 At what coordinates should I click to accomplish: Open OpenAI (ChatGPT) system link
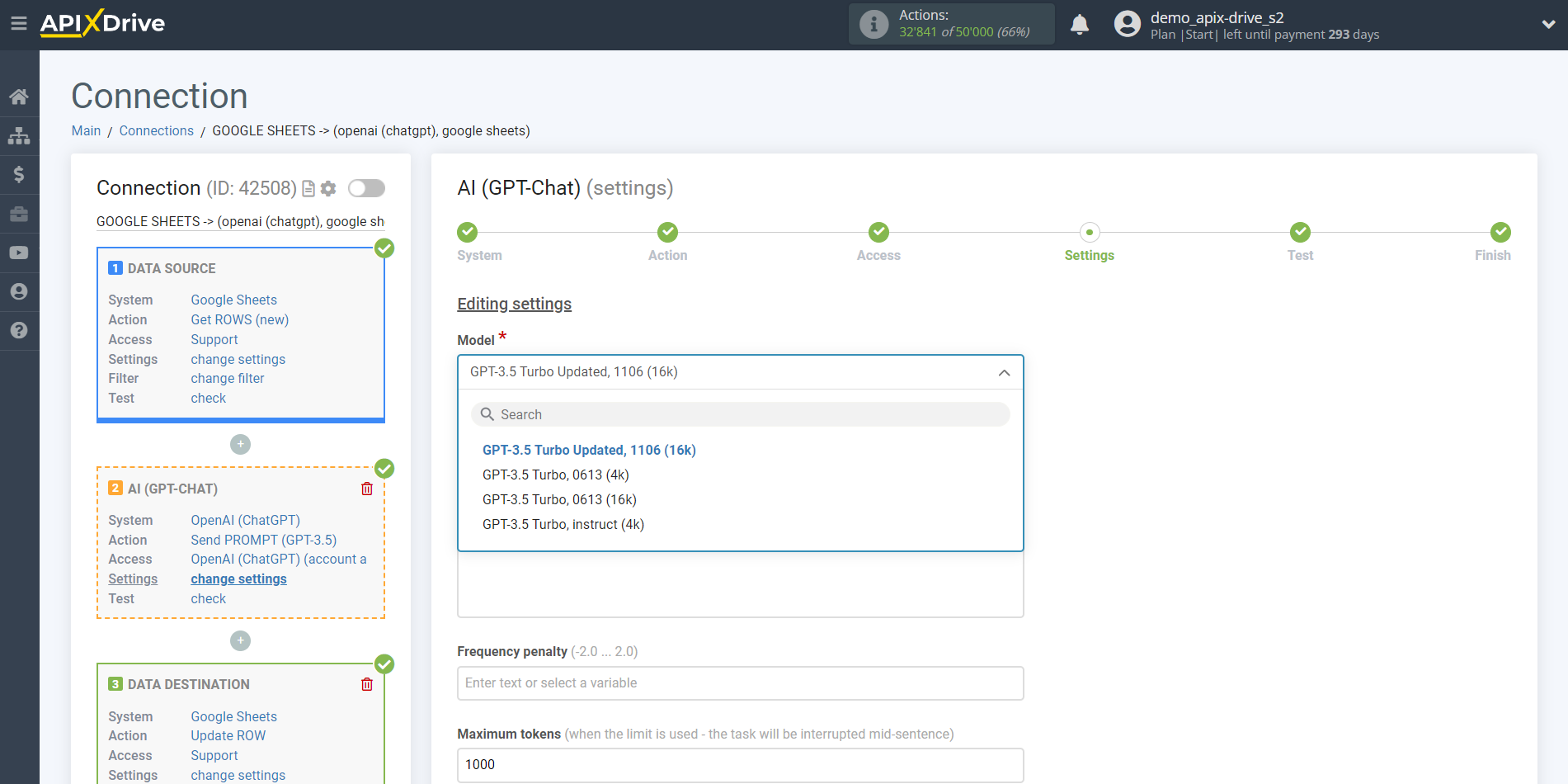point(245,521)
